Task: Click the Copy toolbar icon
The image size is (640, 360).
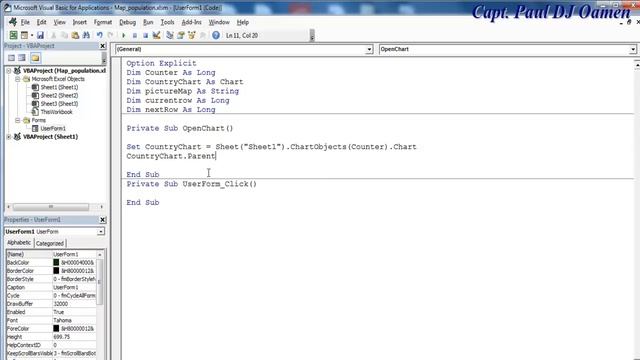Action: click(64, 36)
